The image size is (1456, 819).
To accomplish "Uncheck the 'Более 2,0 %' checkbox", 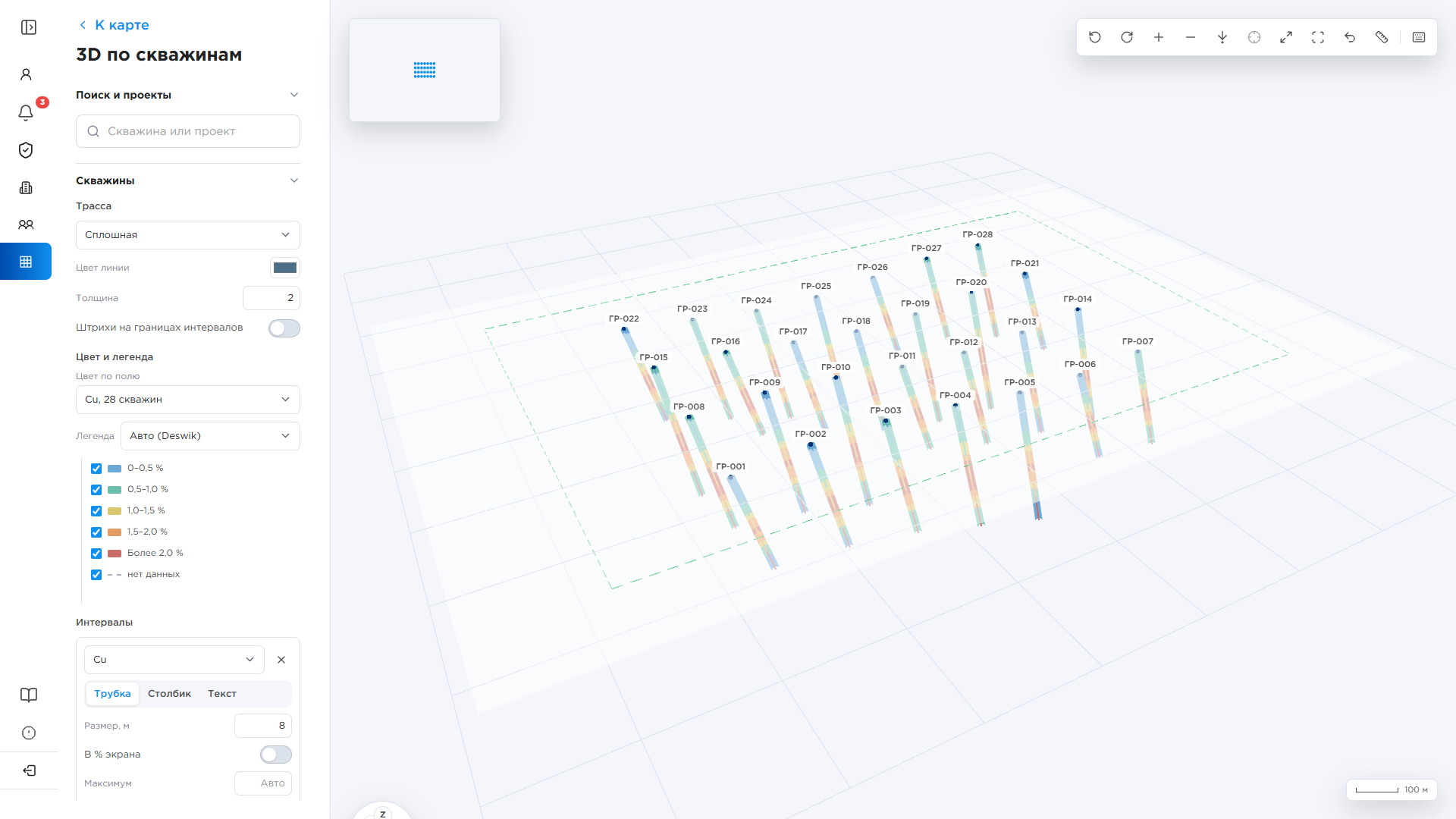I will point(96,554).
